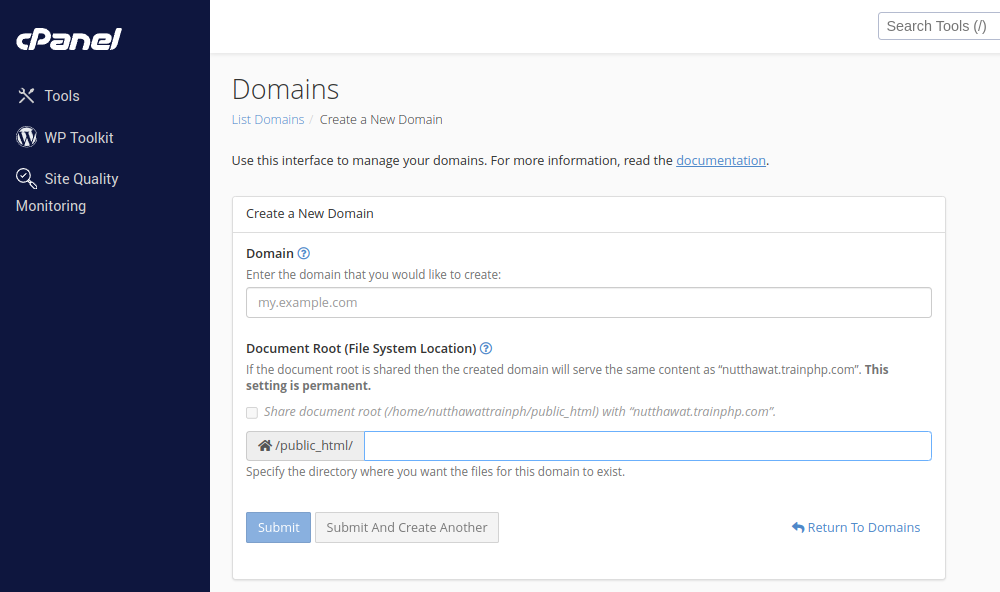Select Site Quality Monitoring in the sidebar
Image resolution: width=1000 pixels, height=592 pixels.
pyautogui.click(x=81, y=179)
